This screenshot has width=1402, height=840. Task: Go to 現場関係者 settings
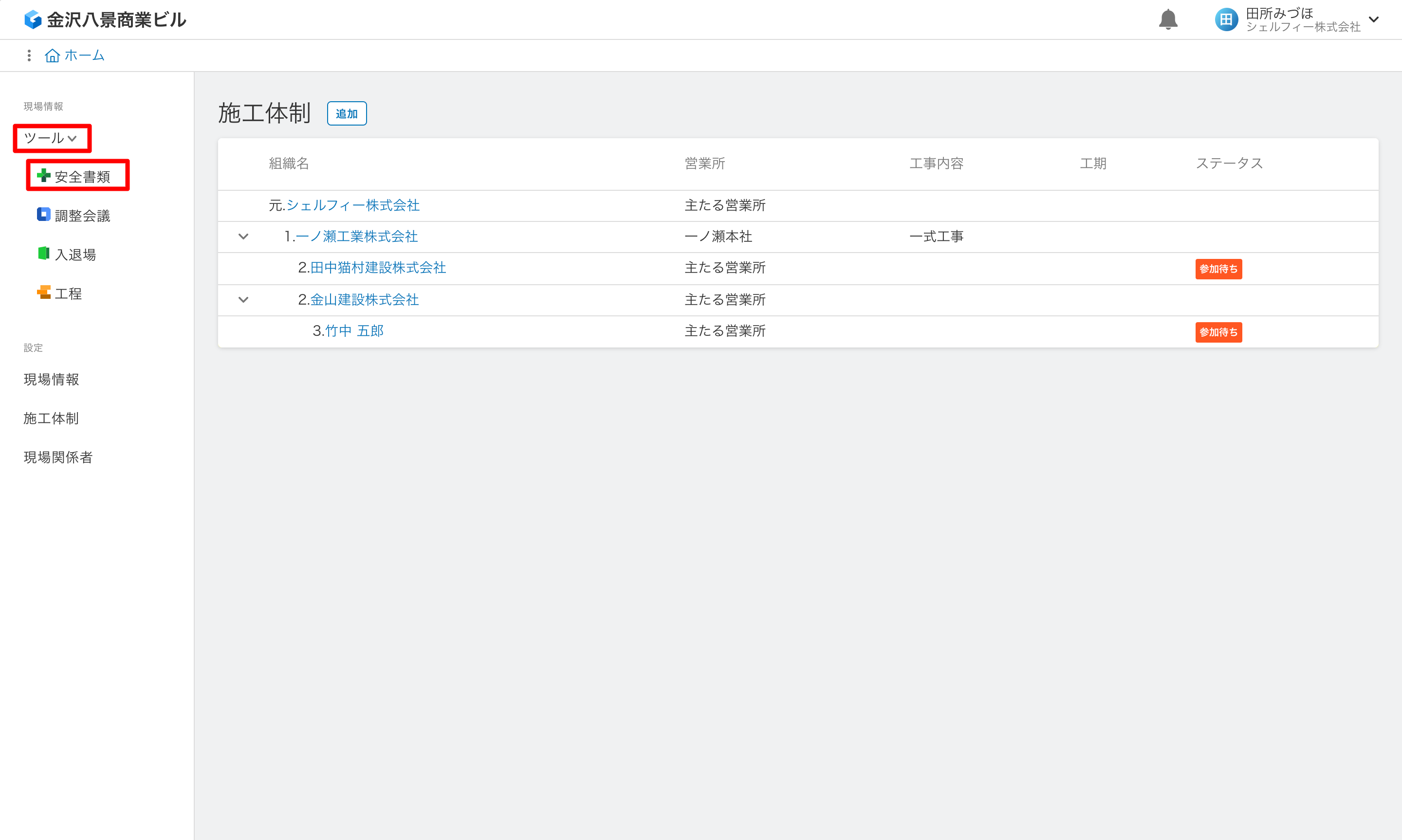pos(58,457)
